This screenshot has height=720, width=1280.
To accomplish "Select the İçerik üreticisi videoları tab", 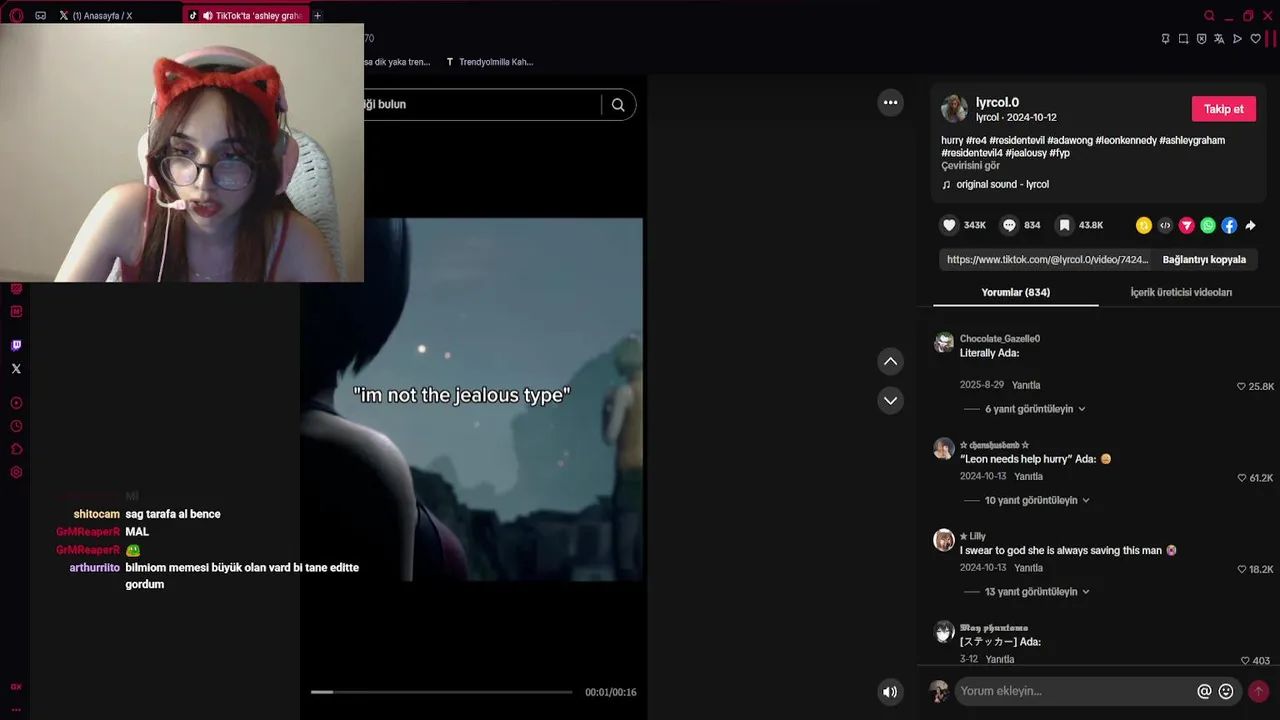I will pyautogui.click(x=1181, y=292).
